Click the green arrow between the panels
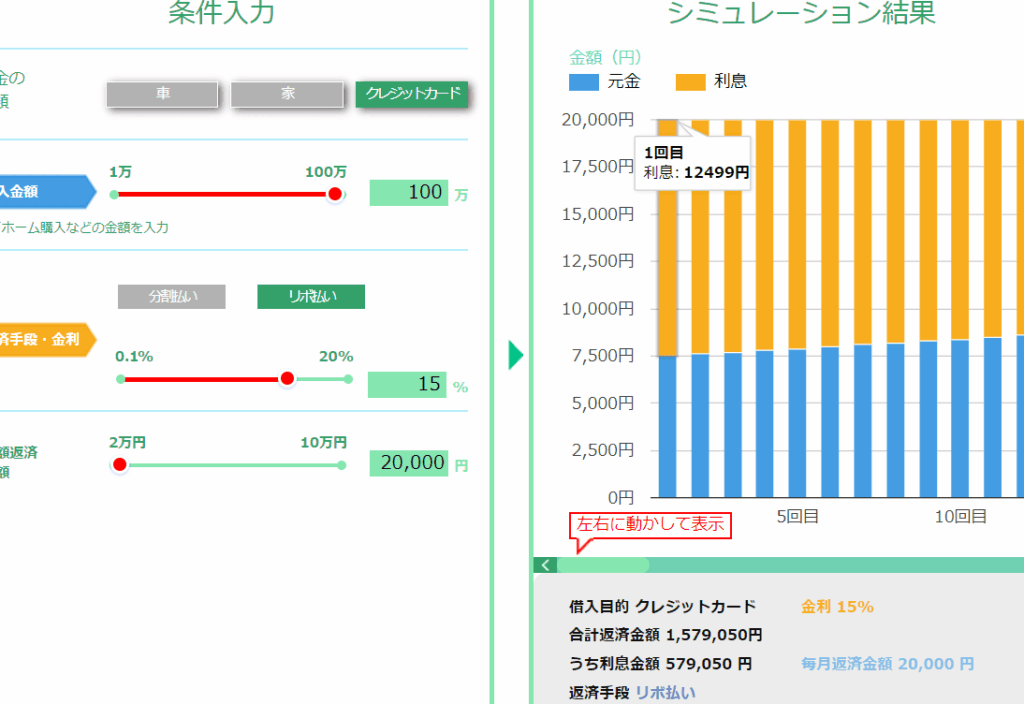The width and height of the screenshot is (1024, 704). [x=515, y=355]
